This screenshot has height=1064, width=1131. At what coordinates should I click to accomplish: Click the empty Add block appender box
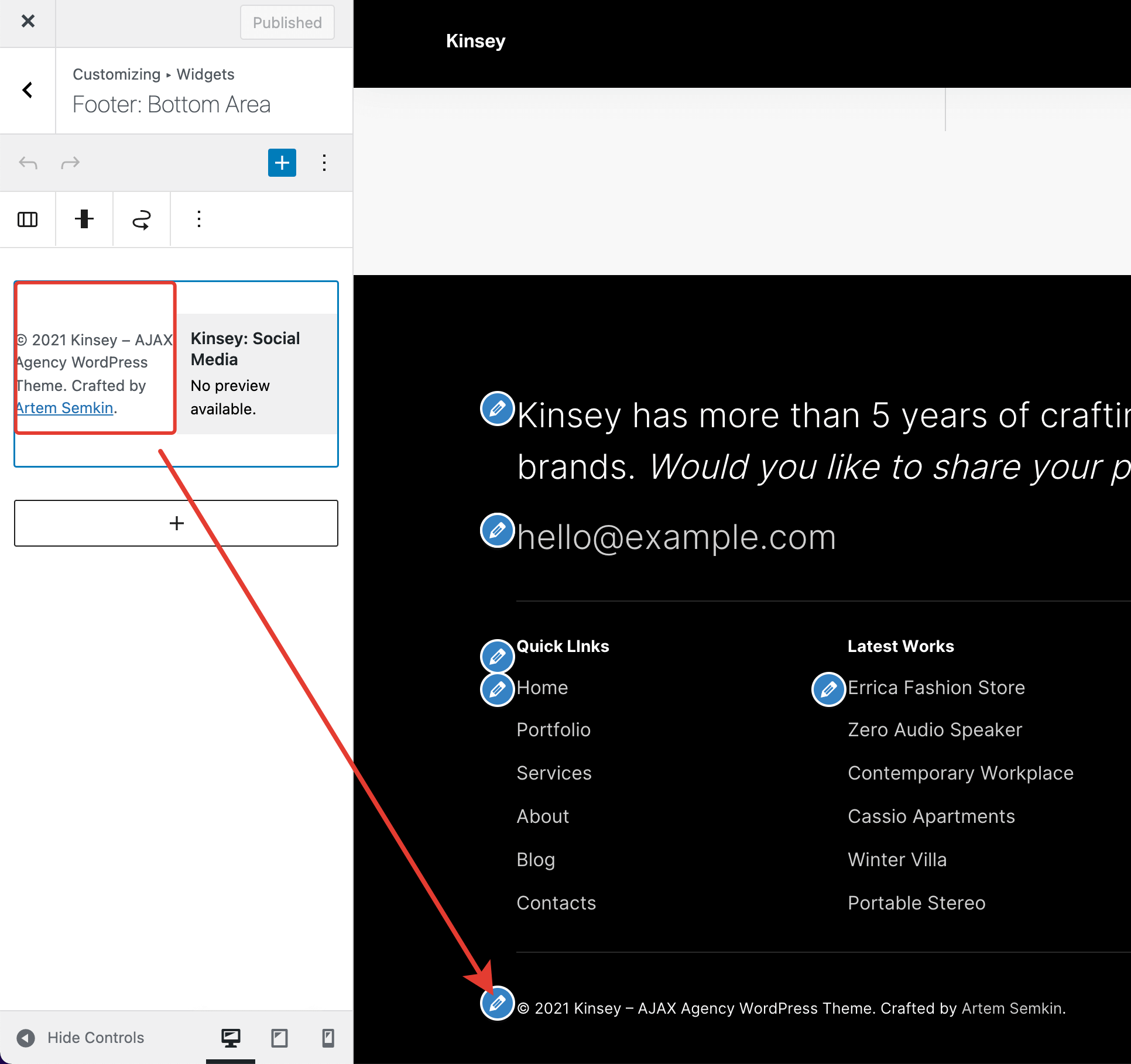176,523
